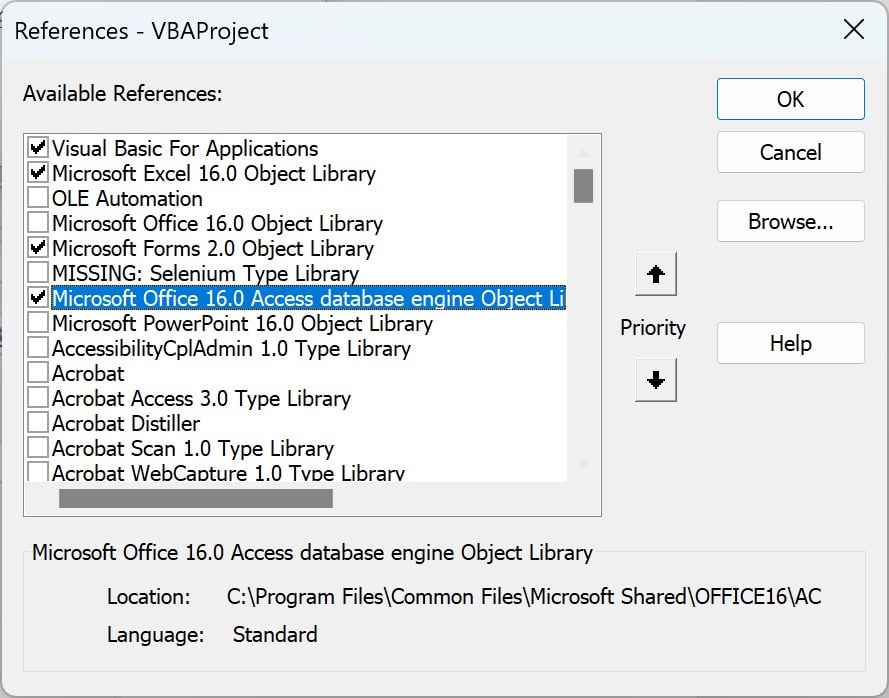The height and width of the screenshot is (698, 889).
Task: Toggle MISSING: Selenium Type Library checkbox
Action: [x=38, y=273]
